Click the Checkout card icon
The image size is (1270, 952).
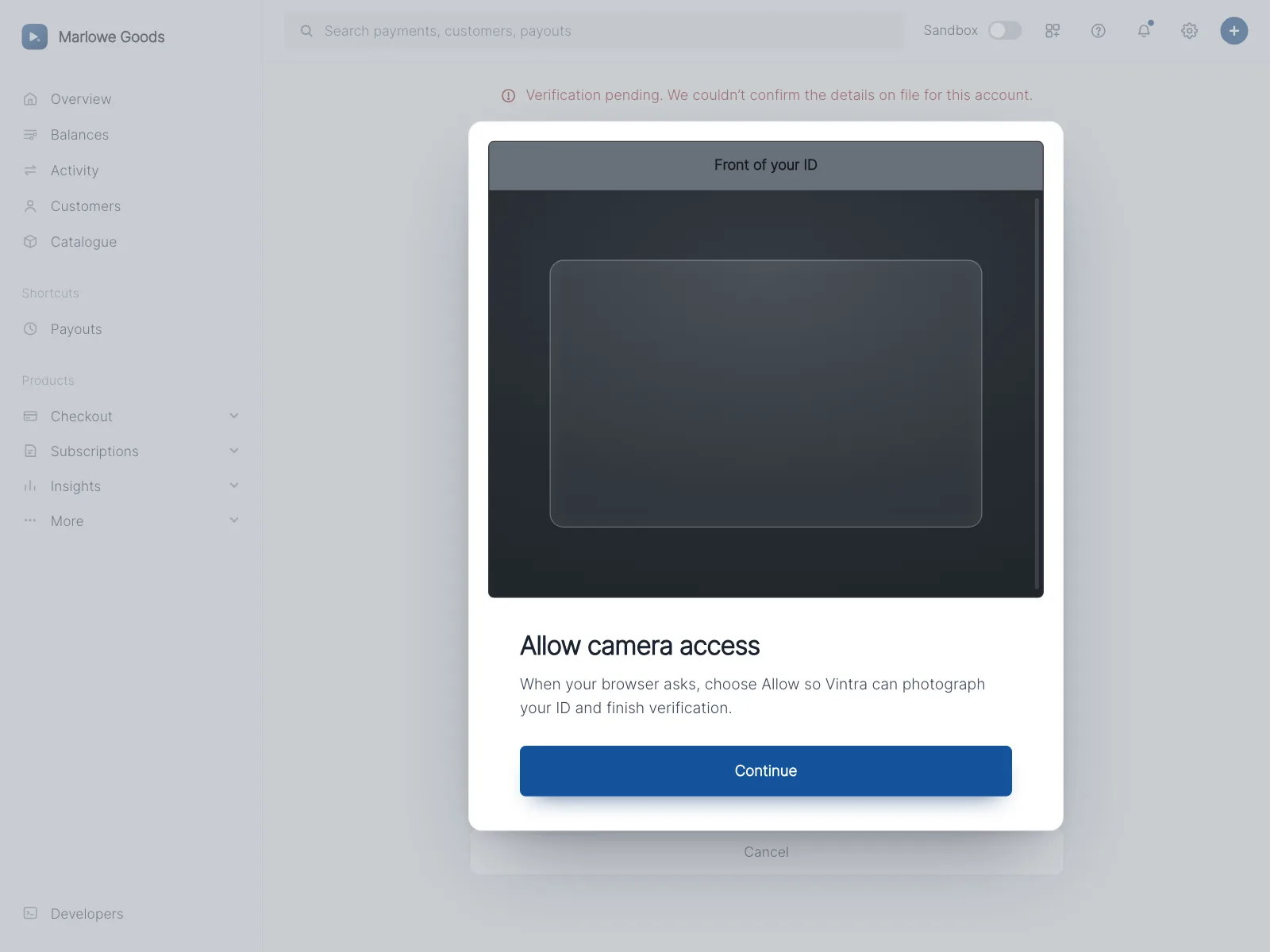tap(30, 416)
